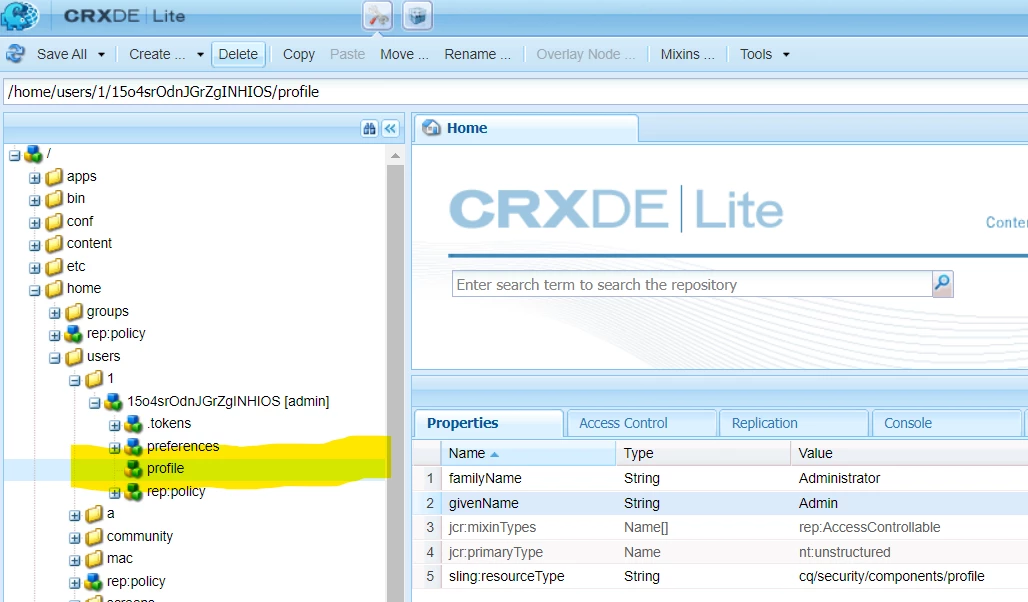Collapse the home folder
Image resolution: width=1028 pixels, height=602 pixels.
35,290
